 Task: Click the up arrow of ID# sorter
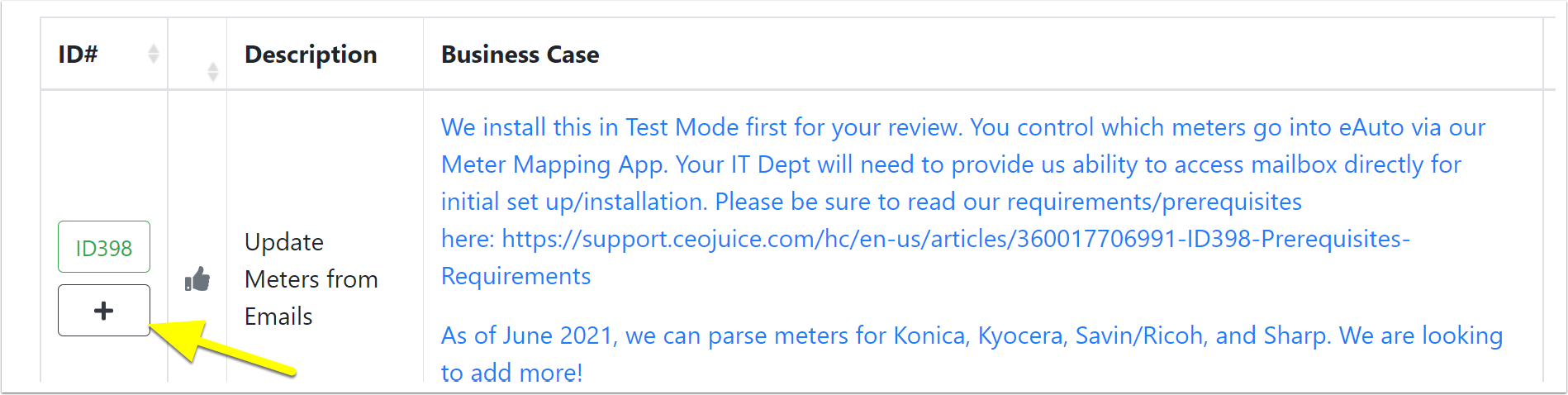point(154,49)
